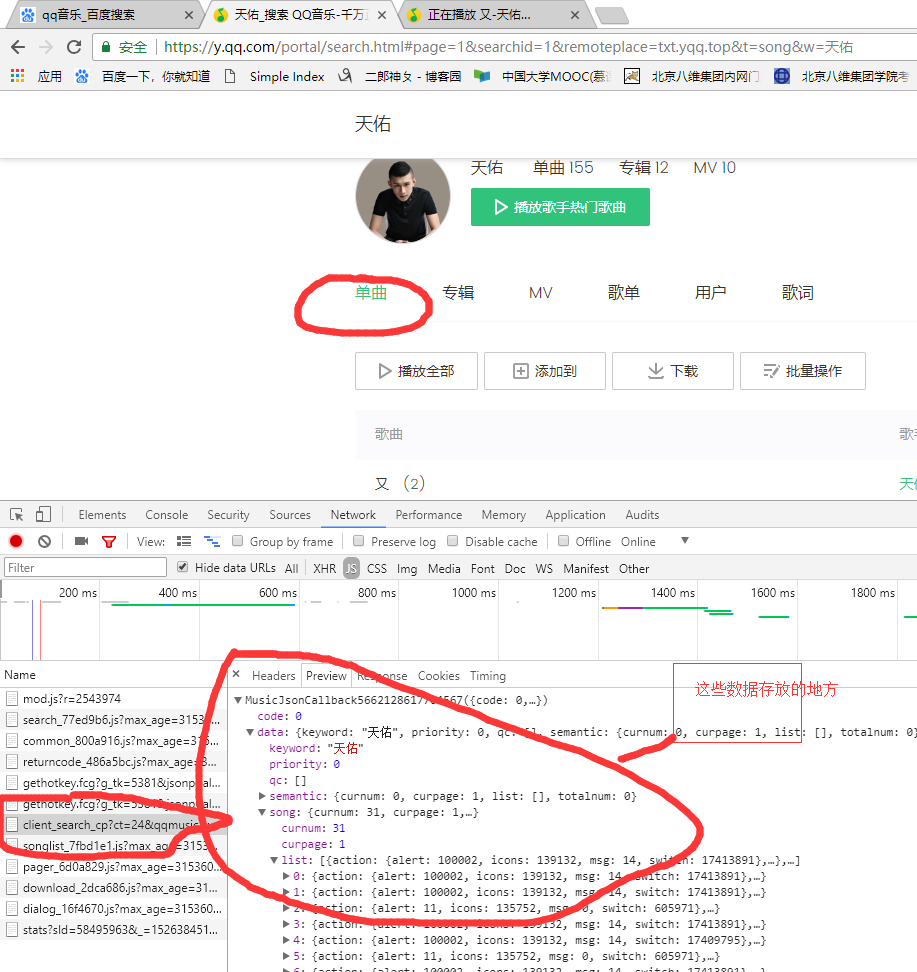Enable the Group by frame checkbox
The width and height of the screenshot is (917, 972).
(x=237, y=541)
